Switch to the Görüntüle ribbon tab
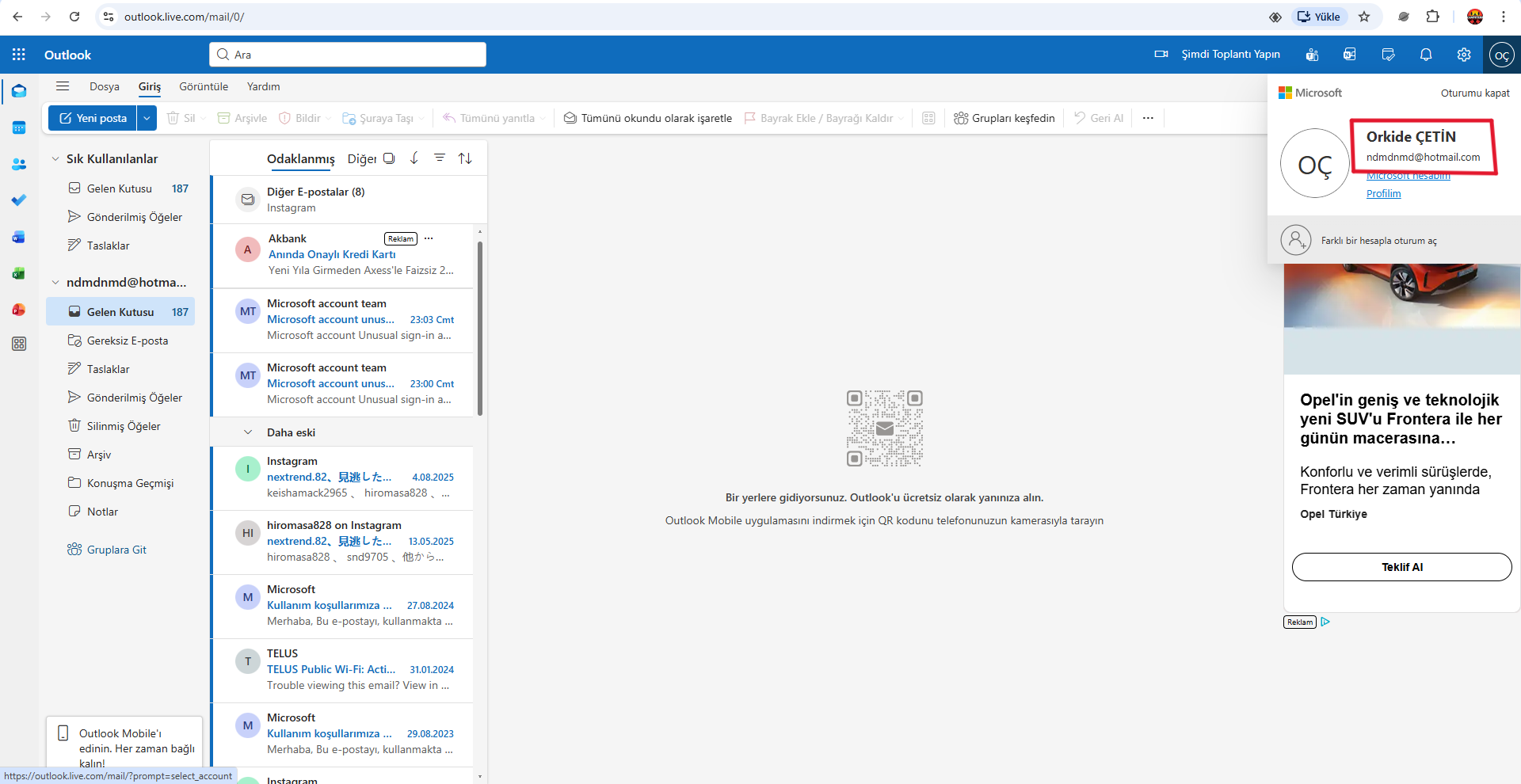Viewport: 1521px width, 784px height. click(204, 86)
